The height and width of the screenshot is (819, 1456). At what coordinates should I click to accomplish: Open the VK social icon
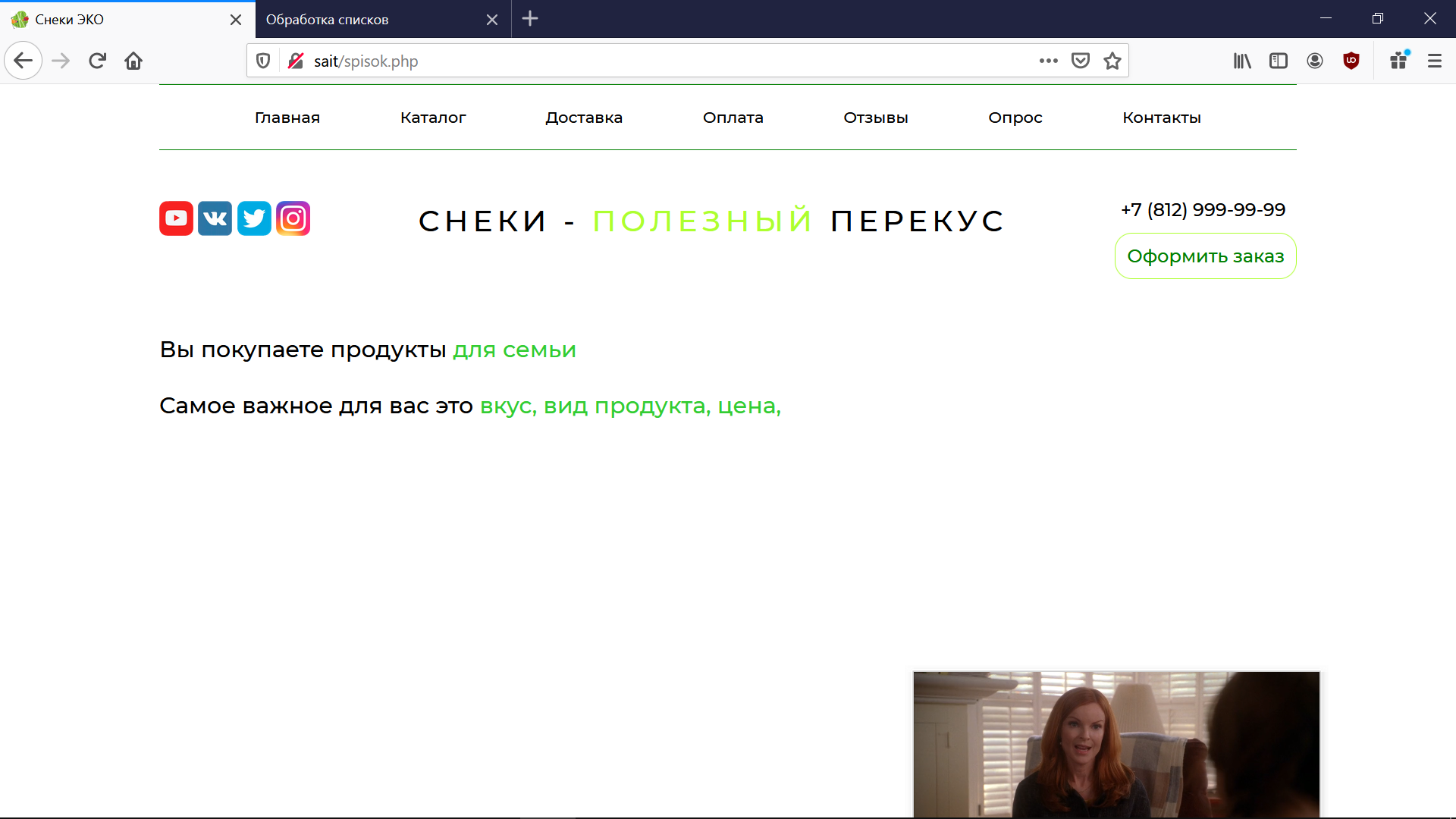[215, 218]
